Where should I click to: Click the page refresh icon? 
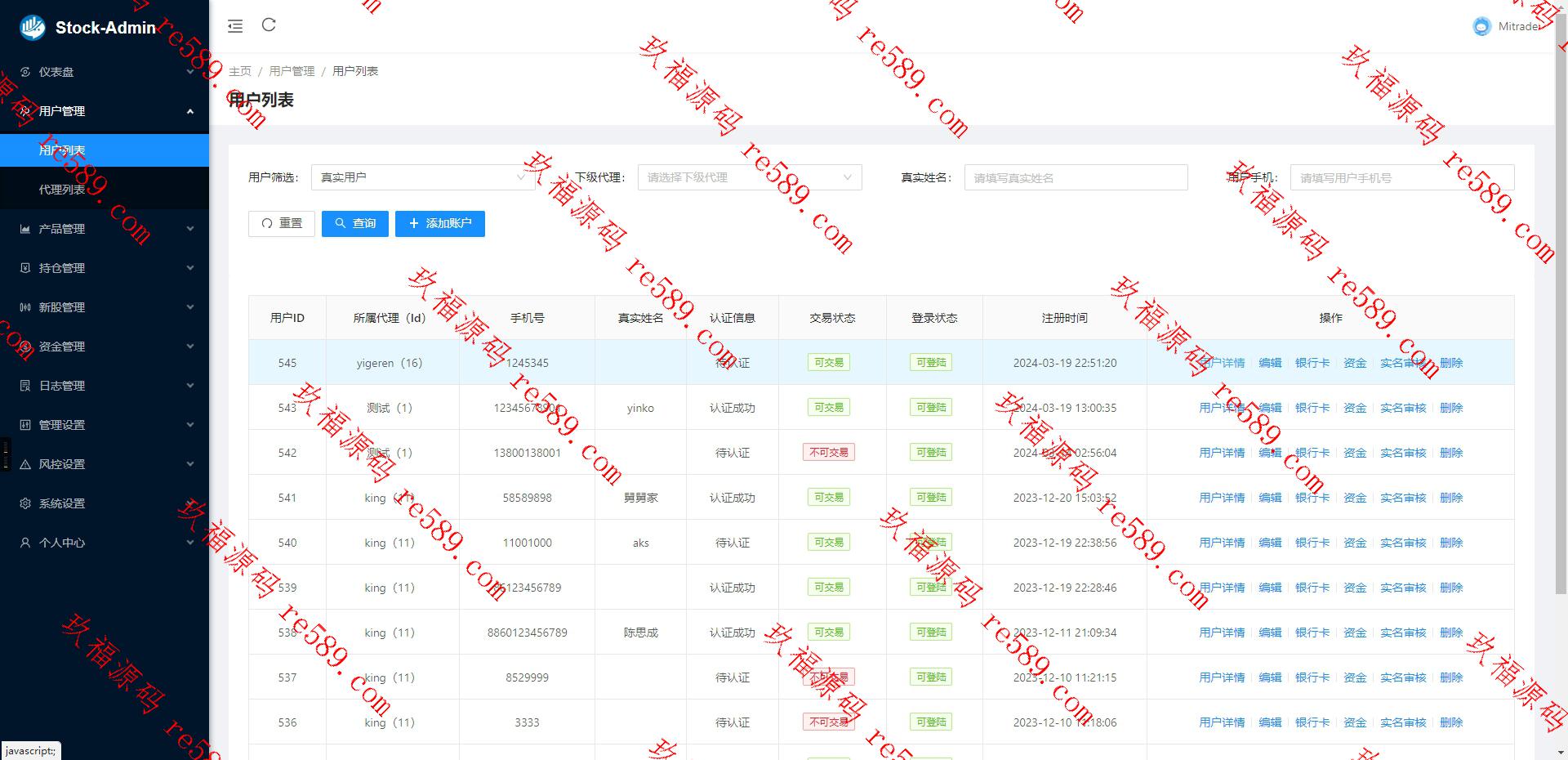click(x=269, y=25)
